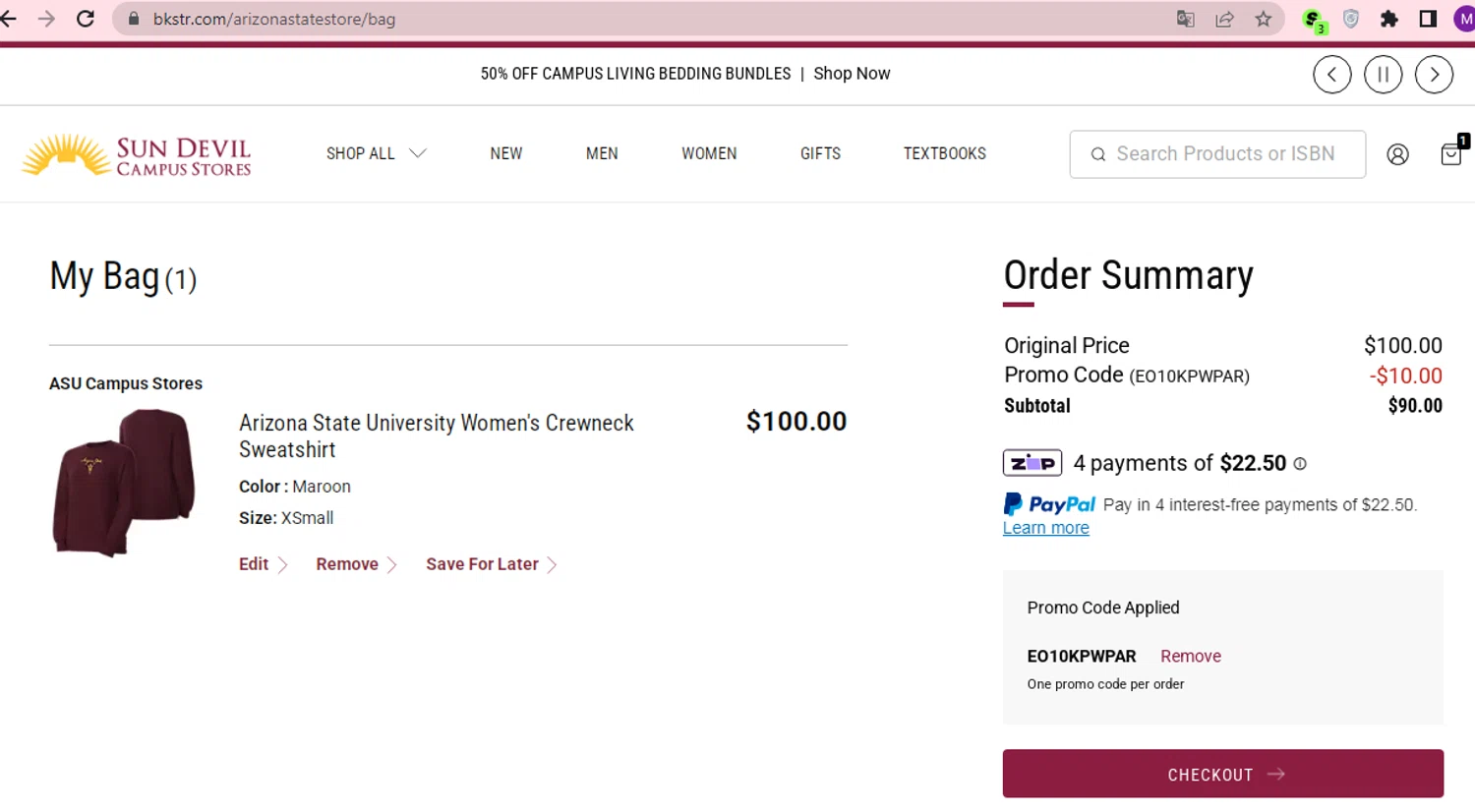Click the Zip logo

click(x=1032, y=462)
